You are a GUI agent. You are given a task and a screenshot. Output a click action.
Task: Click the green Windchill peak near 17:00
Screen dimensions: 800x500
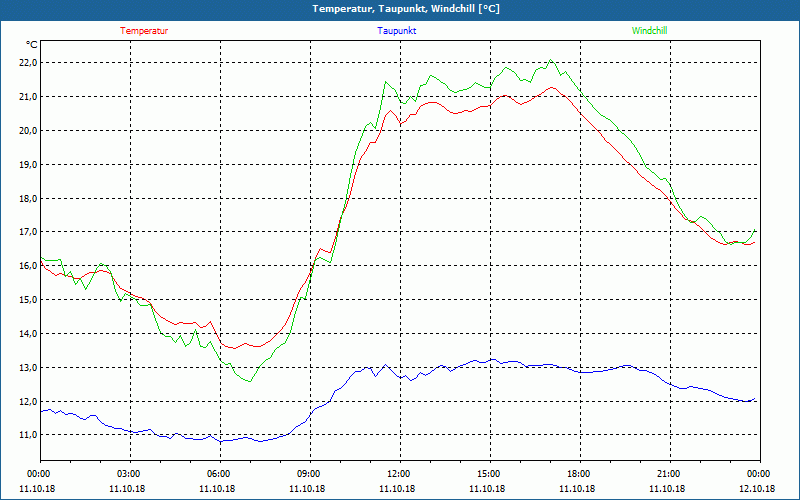point(550,60)
